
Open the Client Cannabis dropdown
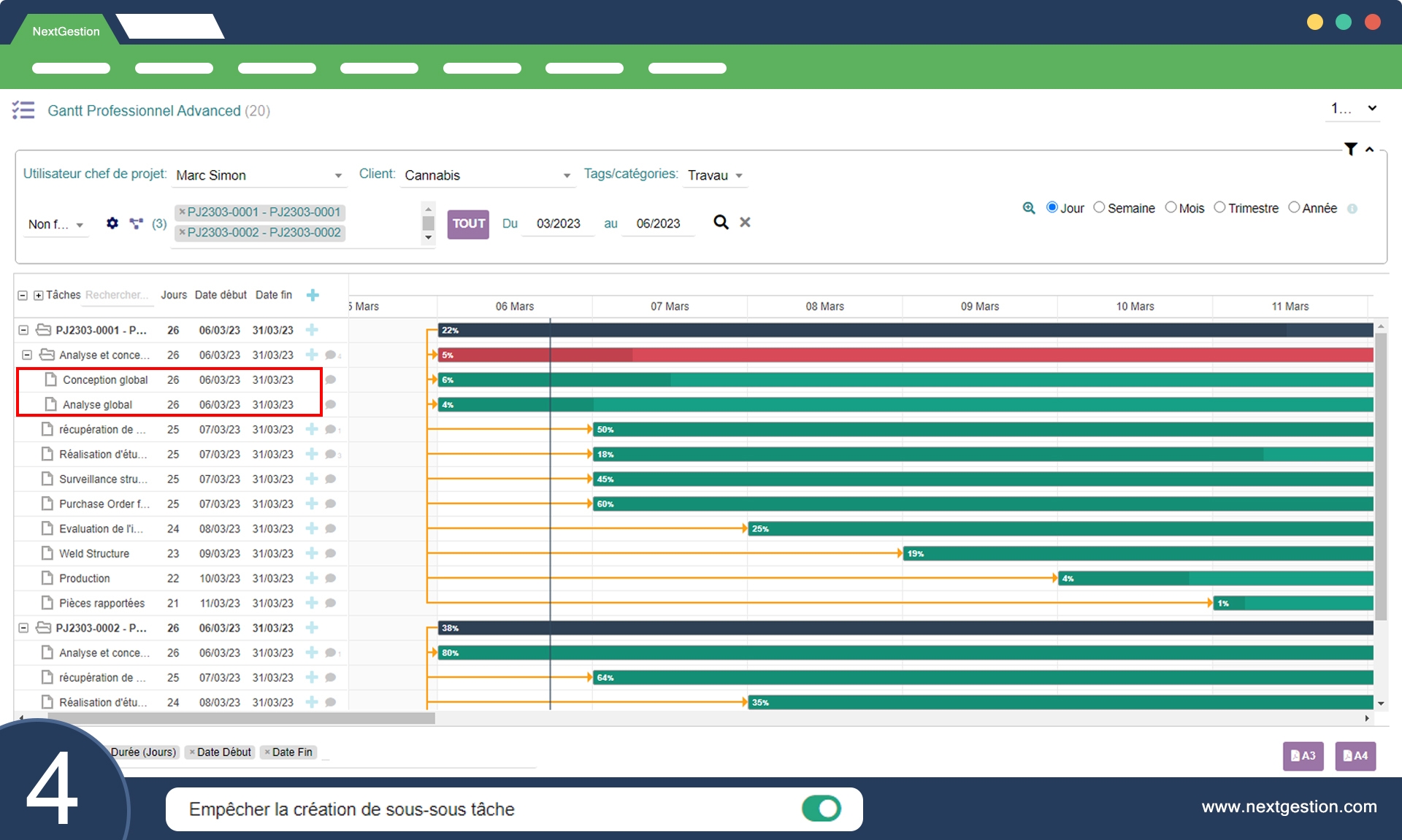coord(487,175)
